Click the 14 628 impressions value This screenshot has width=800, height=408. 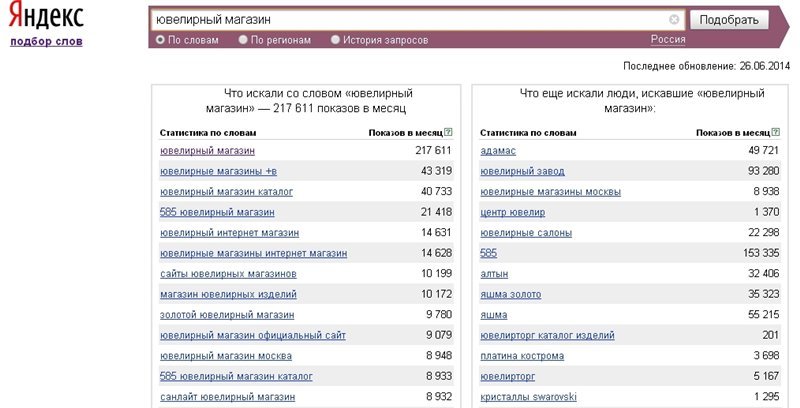click(x=436, y=253)
